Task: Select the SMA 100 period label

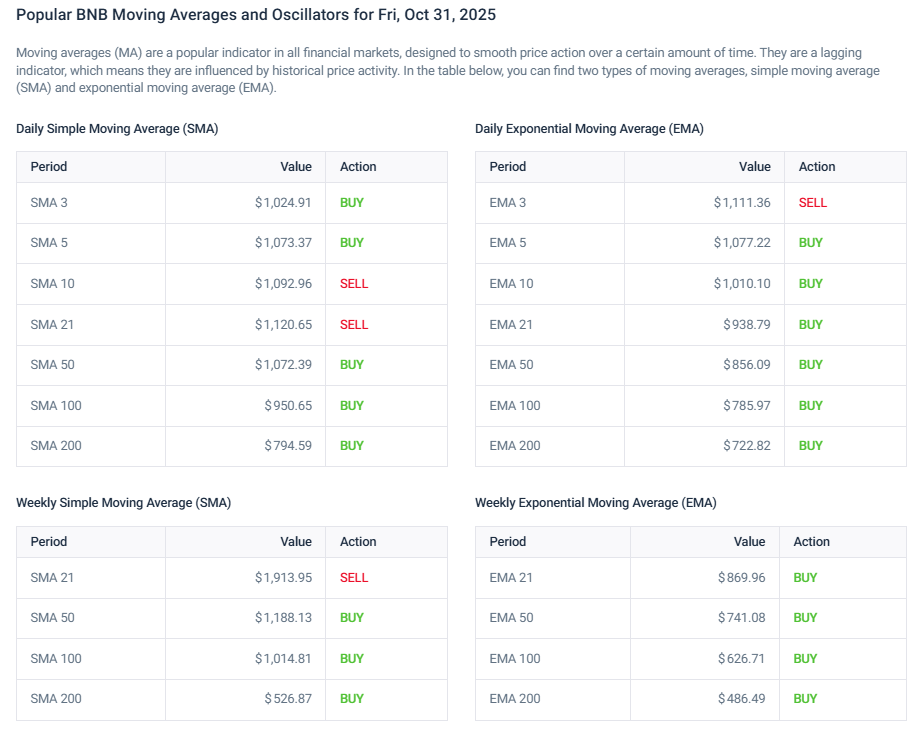Action: pos(55,405)
